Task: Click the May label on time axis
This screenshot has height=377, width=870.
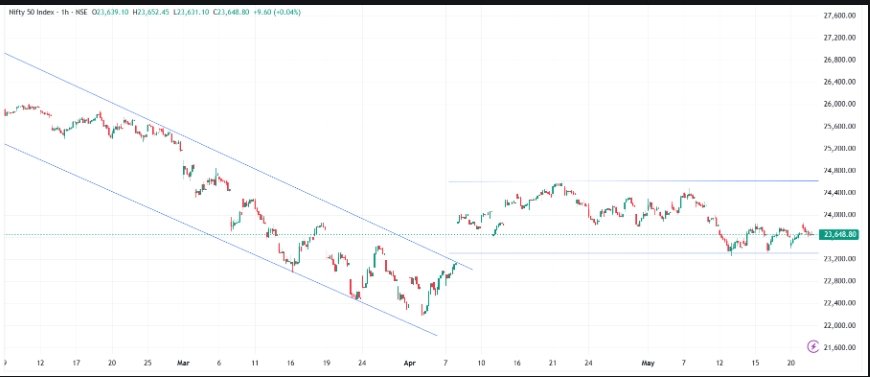Action: [x=648, y=364]
